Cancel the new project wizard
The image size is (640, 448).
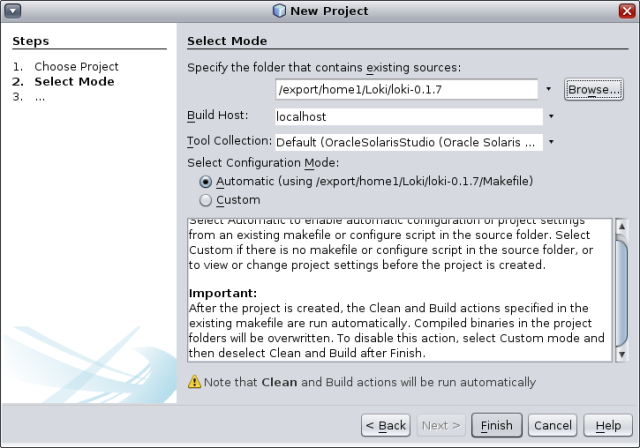[553, 425]
